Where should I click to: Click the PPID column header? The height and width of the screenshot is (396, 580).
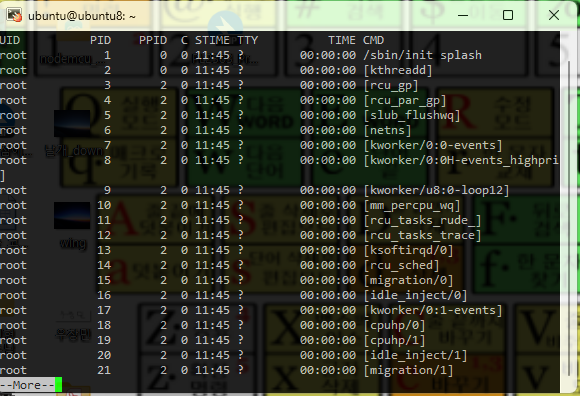pos(153,40)
